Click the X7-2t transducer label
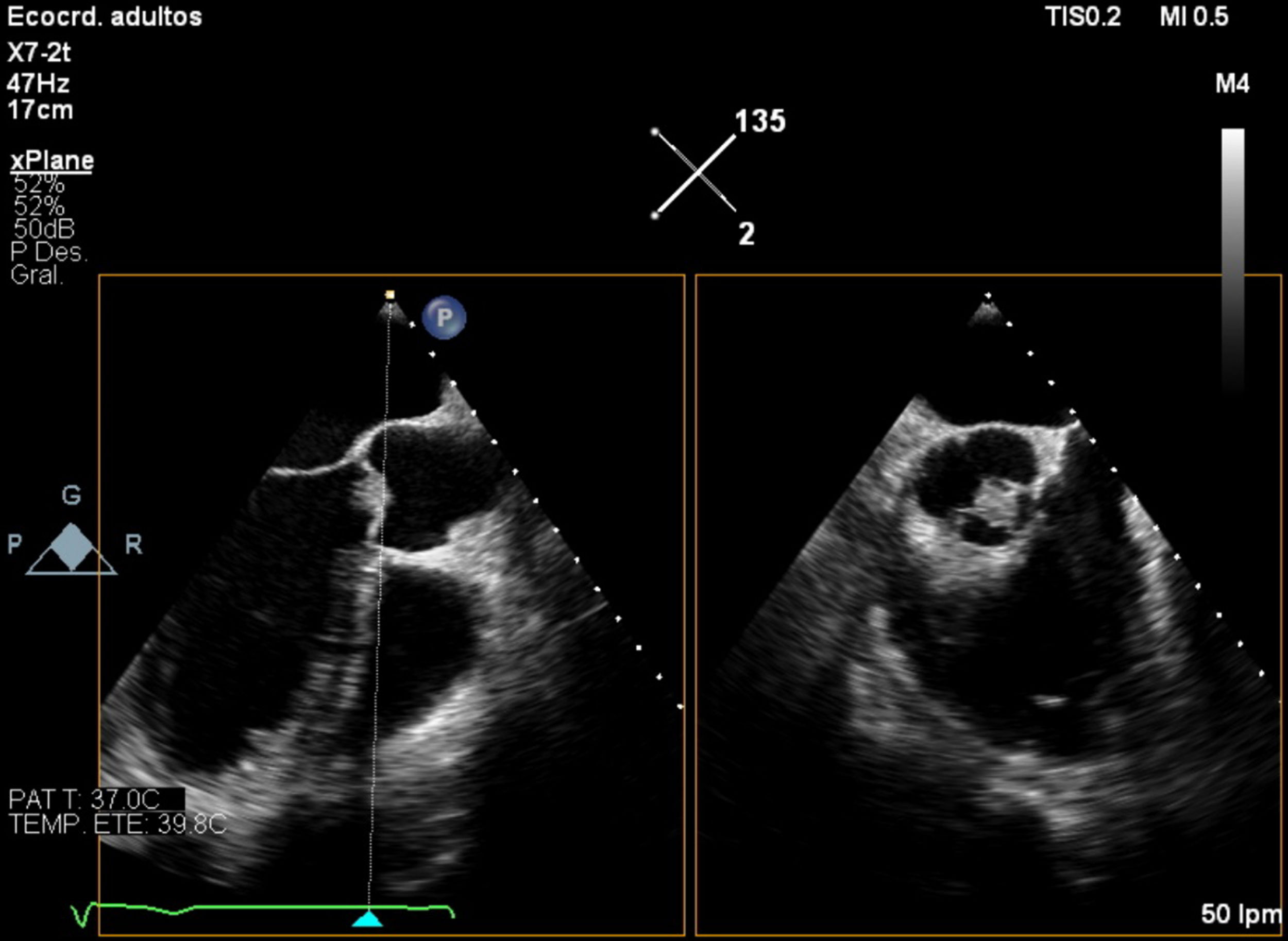The height and width of the screenshot is (941, 1288). point(39,54)
